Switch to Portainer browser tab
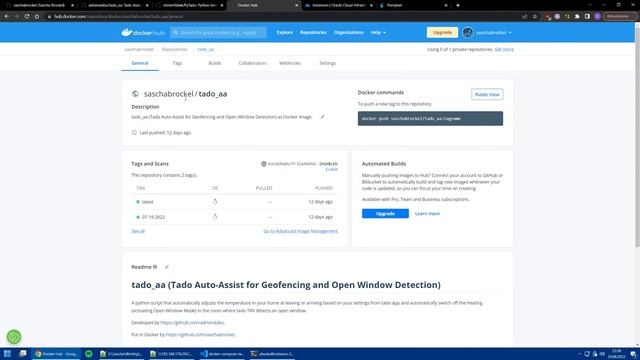 point(412,5)
